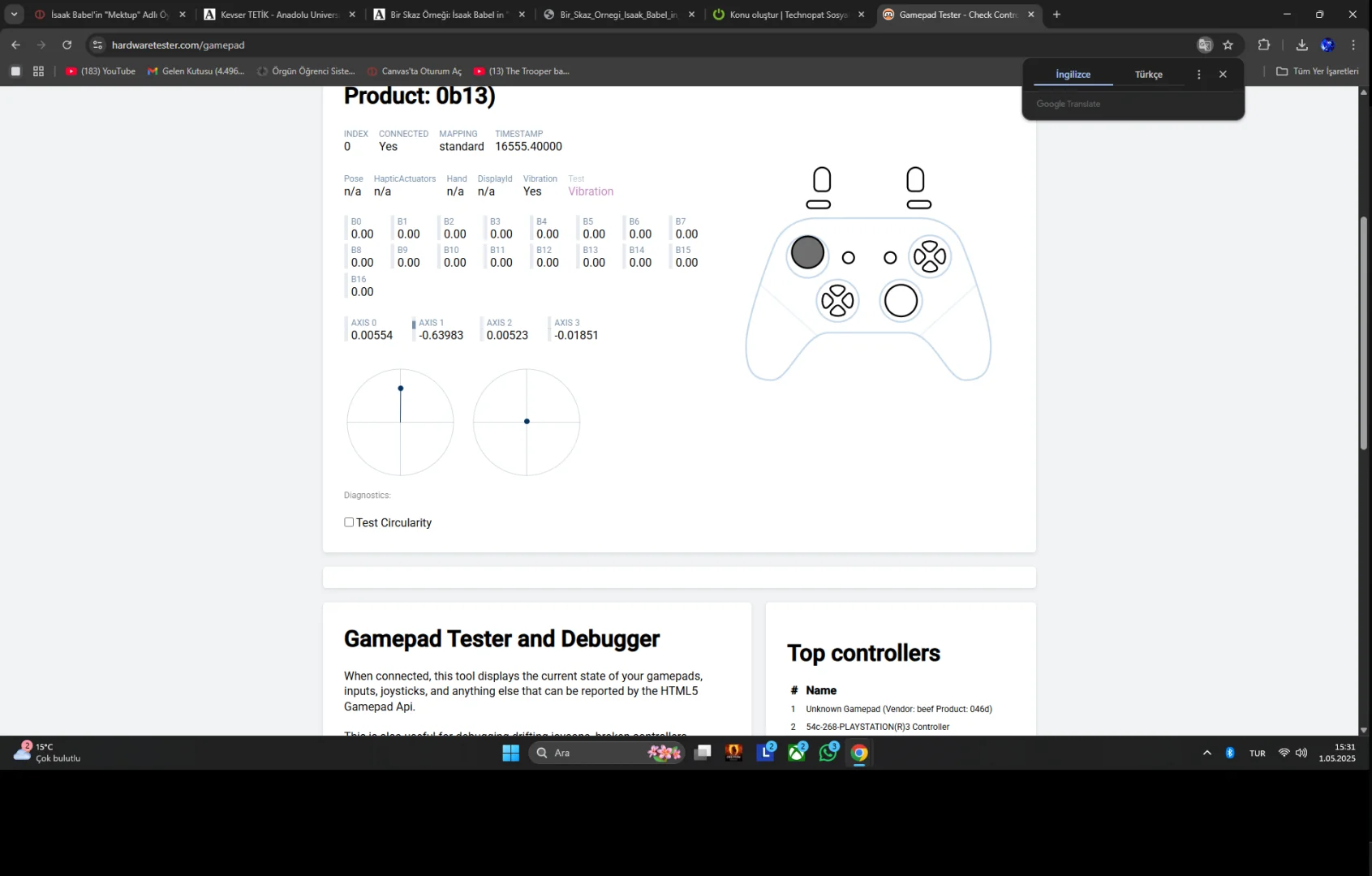
Task: Select Türkçe in the translate popup
Action: coord(1148,75)
